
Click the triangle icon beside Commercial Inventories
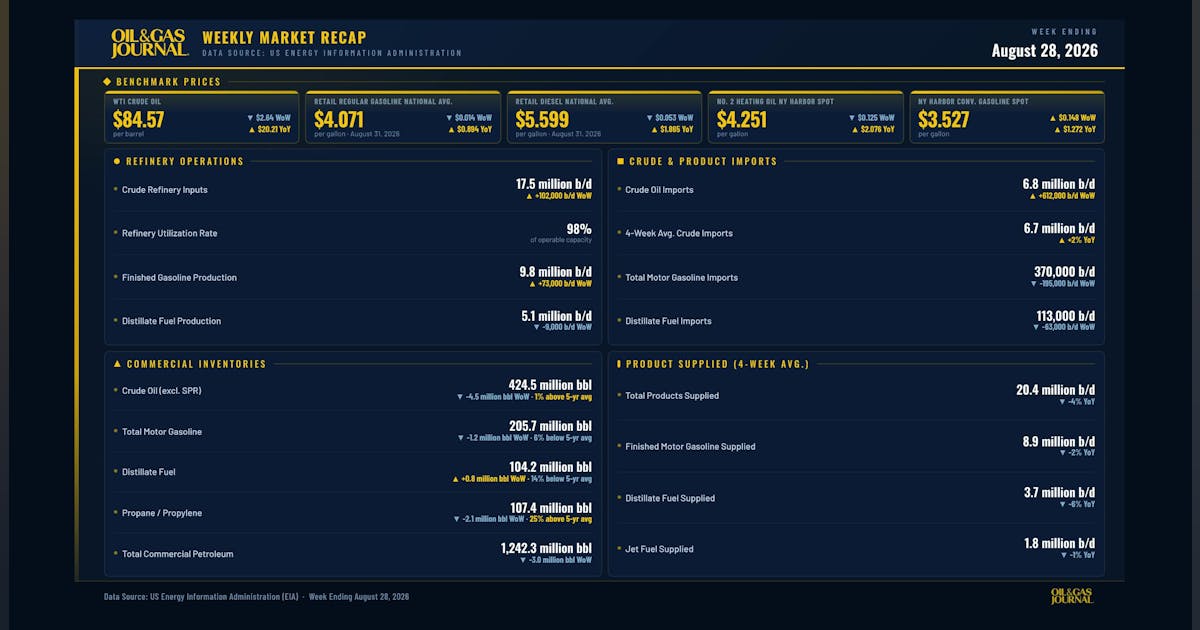(117, 364)
